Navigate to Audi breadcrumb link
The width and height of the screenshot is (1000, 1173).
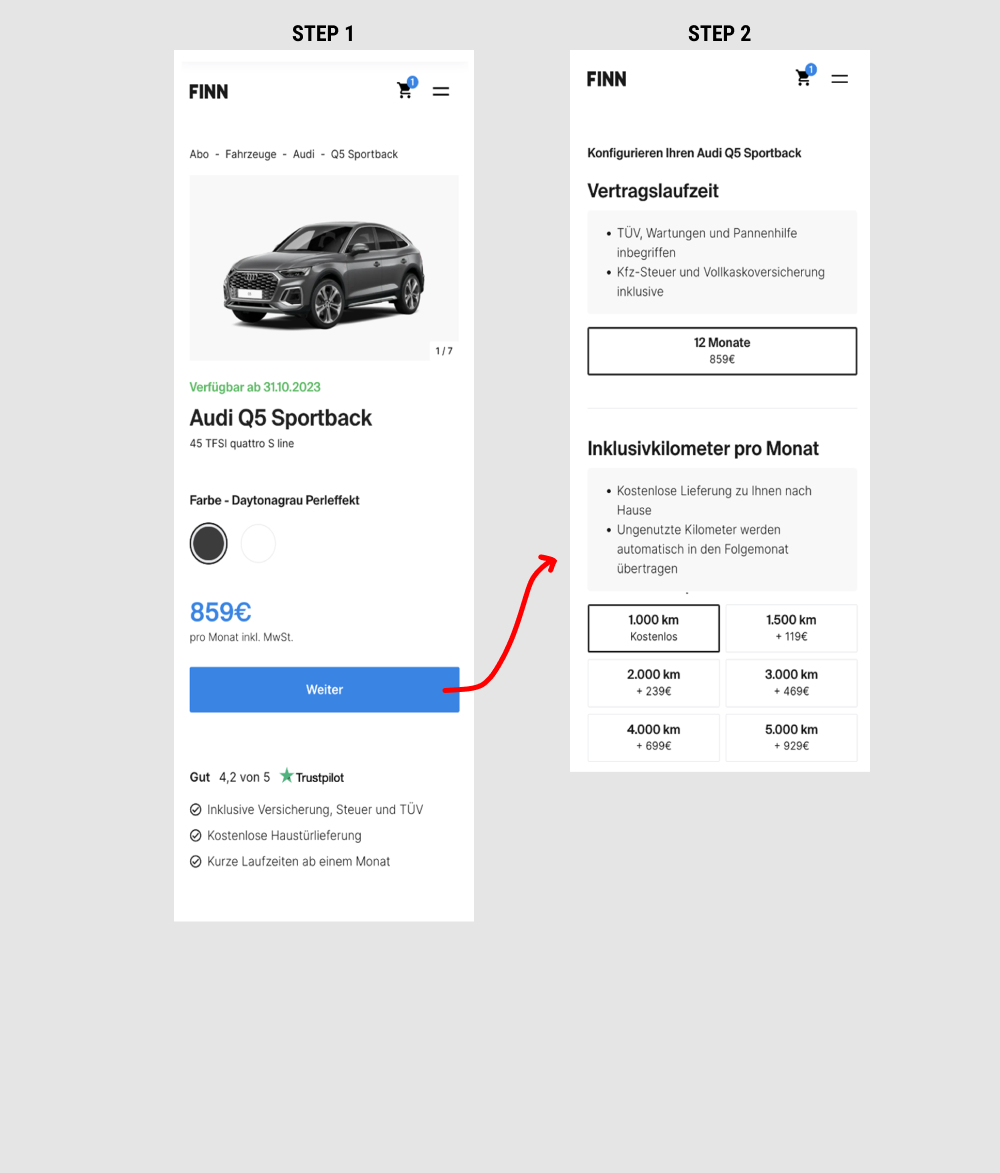[x=304, y=154]
